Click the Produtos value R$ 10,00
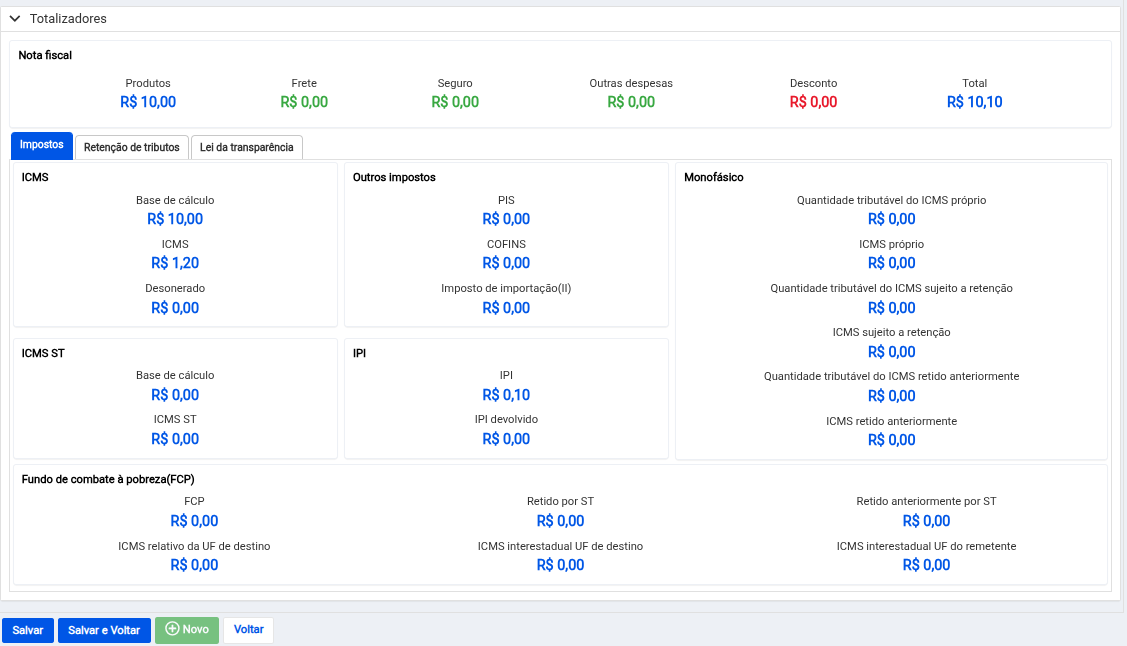 148,102
